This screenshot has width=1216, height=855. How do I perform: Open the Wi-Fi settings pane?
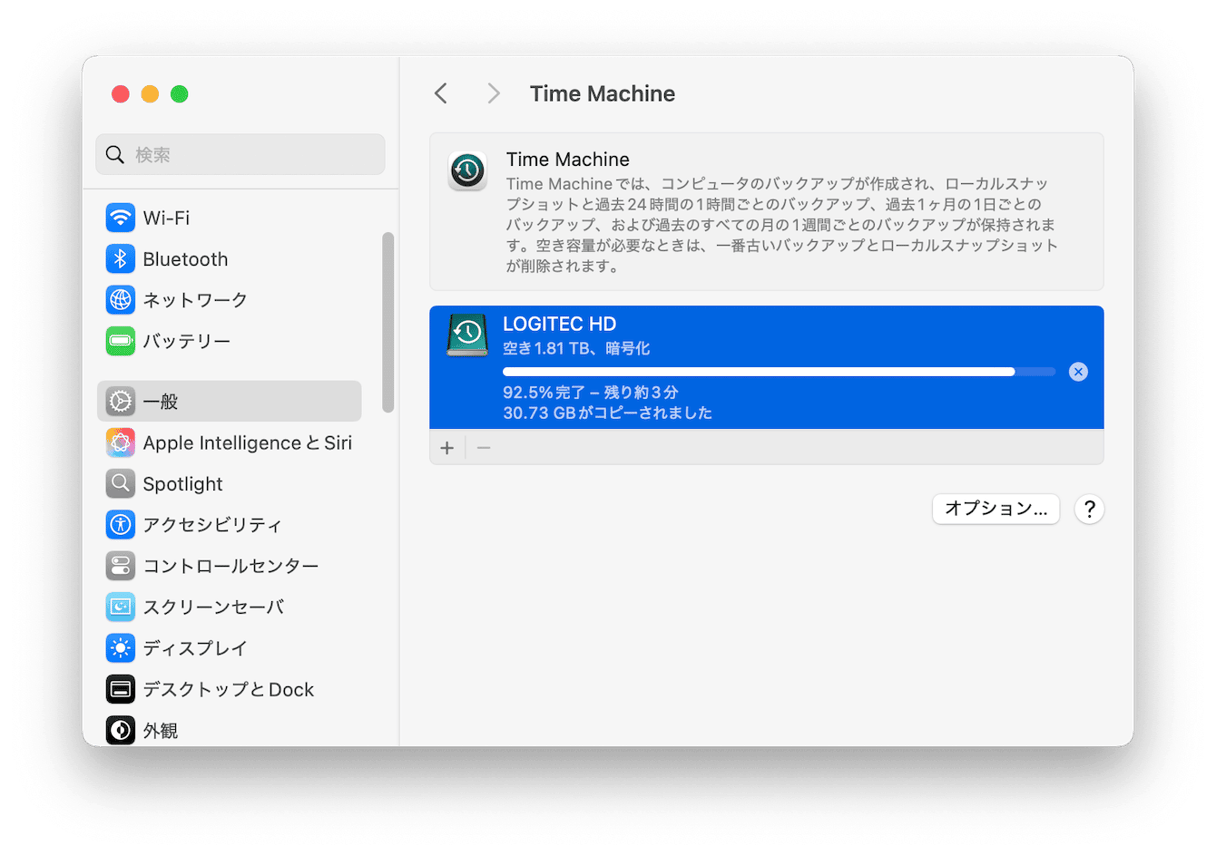point(229,218)
